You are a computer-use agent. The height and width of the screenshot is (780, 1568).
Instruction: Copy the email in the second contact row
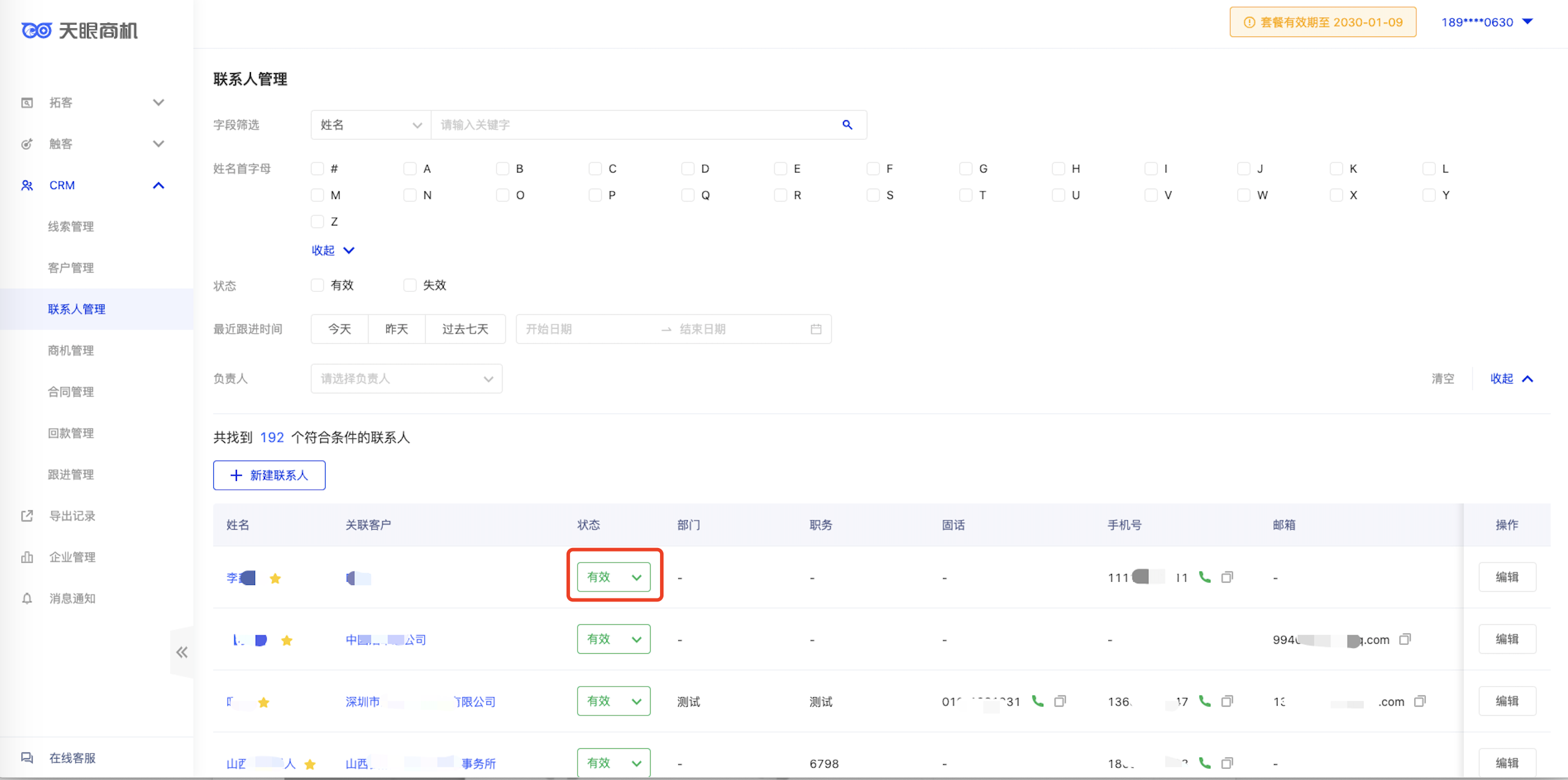click(1405, 639)
